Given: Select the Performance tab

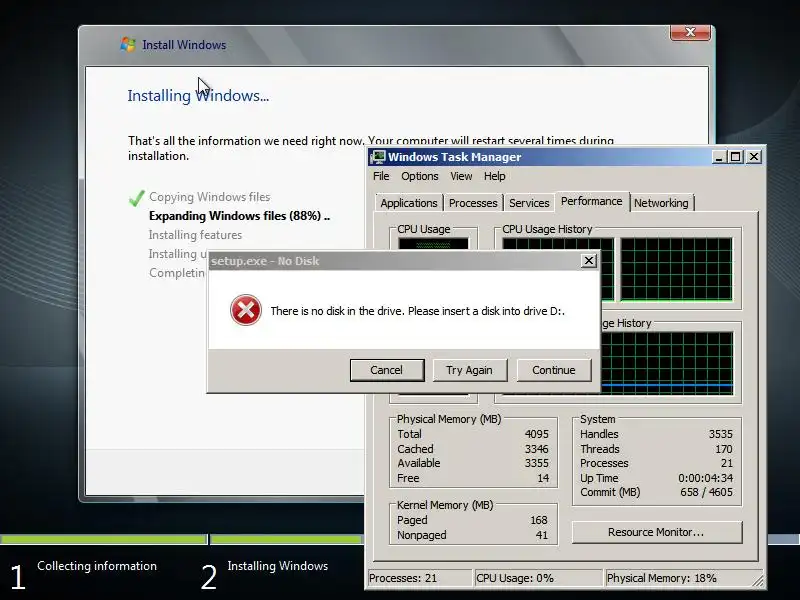Looking at the screenshot, I should point(591,201).
